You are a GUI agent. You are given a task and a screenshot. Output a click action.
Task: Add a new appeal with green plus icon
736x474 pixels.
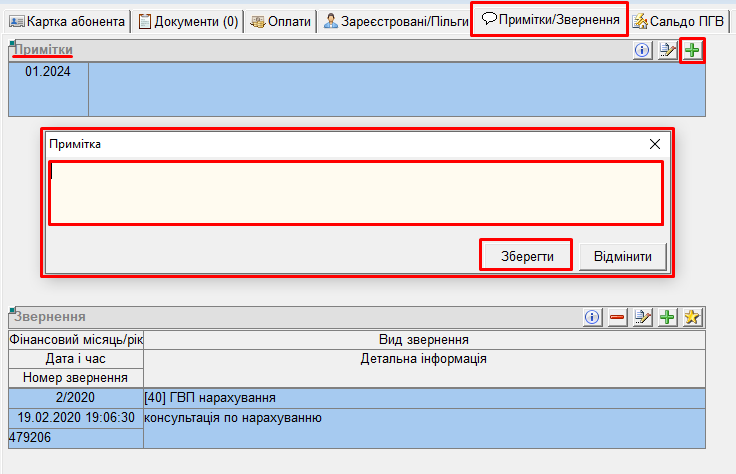[668, 317]
